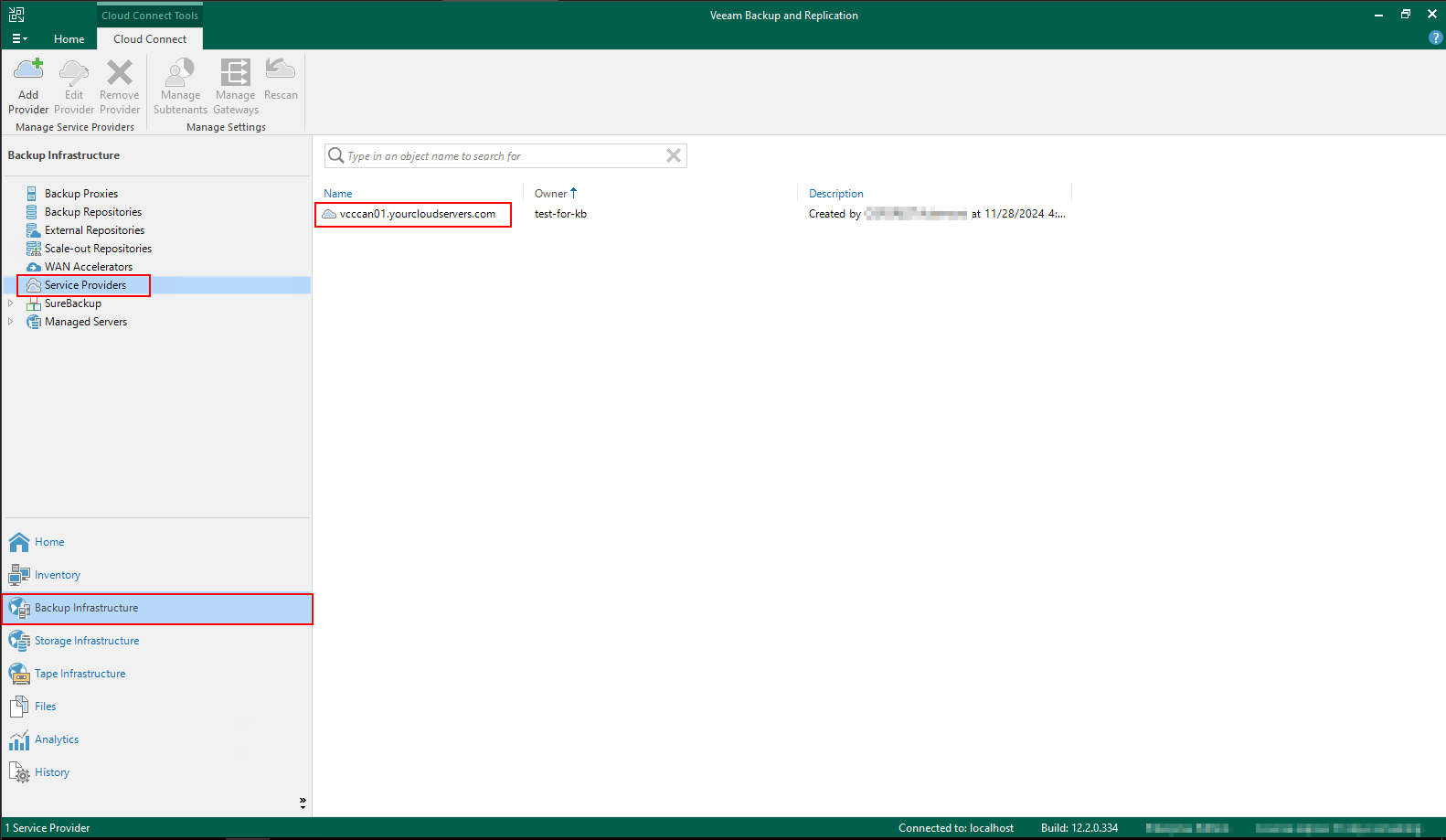Screen dimensions: 1446x840
Task: Expand the SureBackup tree node
Action: pos(11,303)
